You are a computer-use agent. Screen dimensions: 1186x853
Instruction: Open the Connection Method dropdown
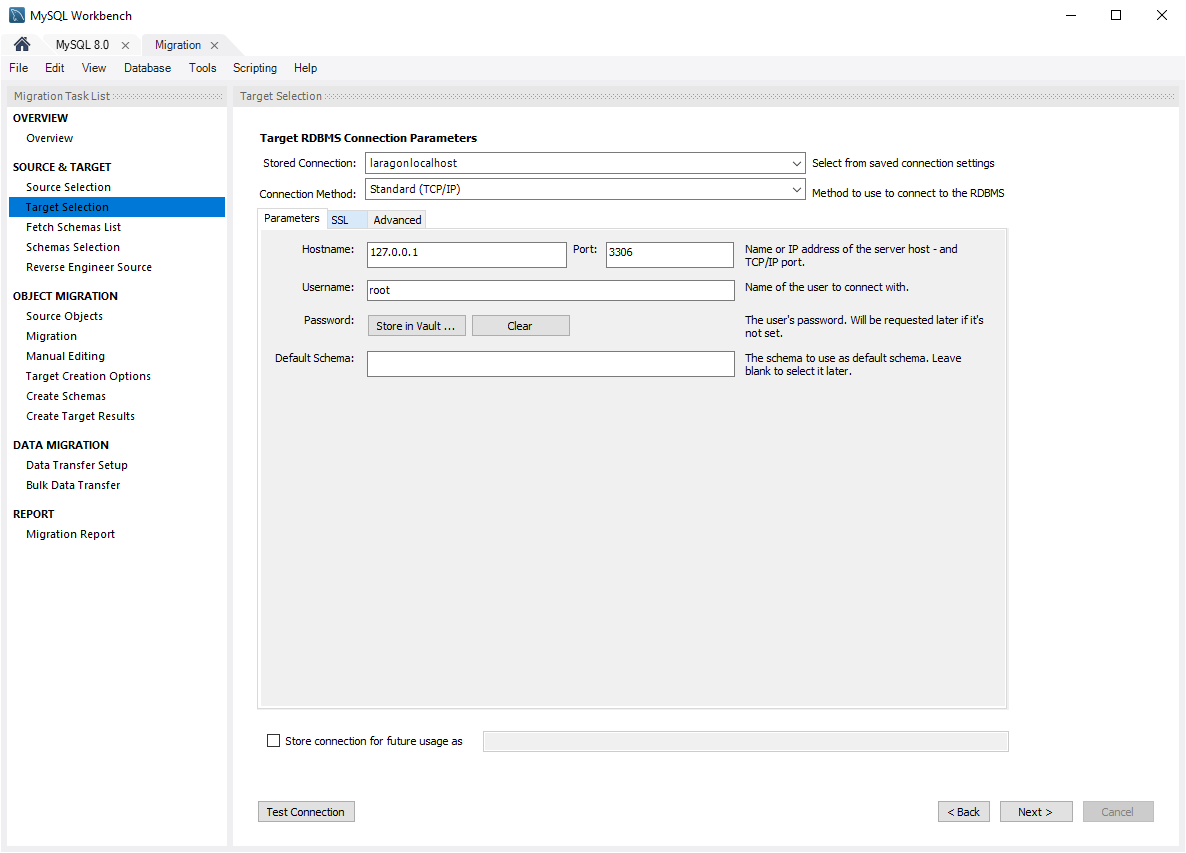point(796,190)
